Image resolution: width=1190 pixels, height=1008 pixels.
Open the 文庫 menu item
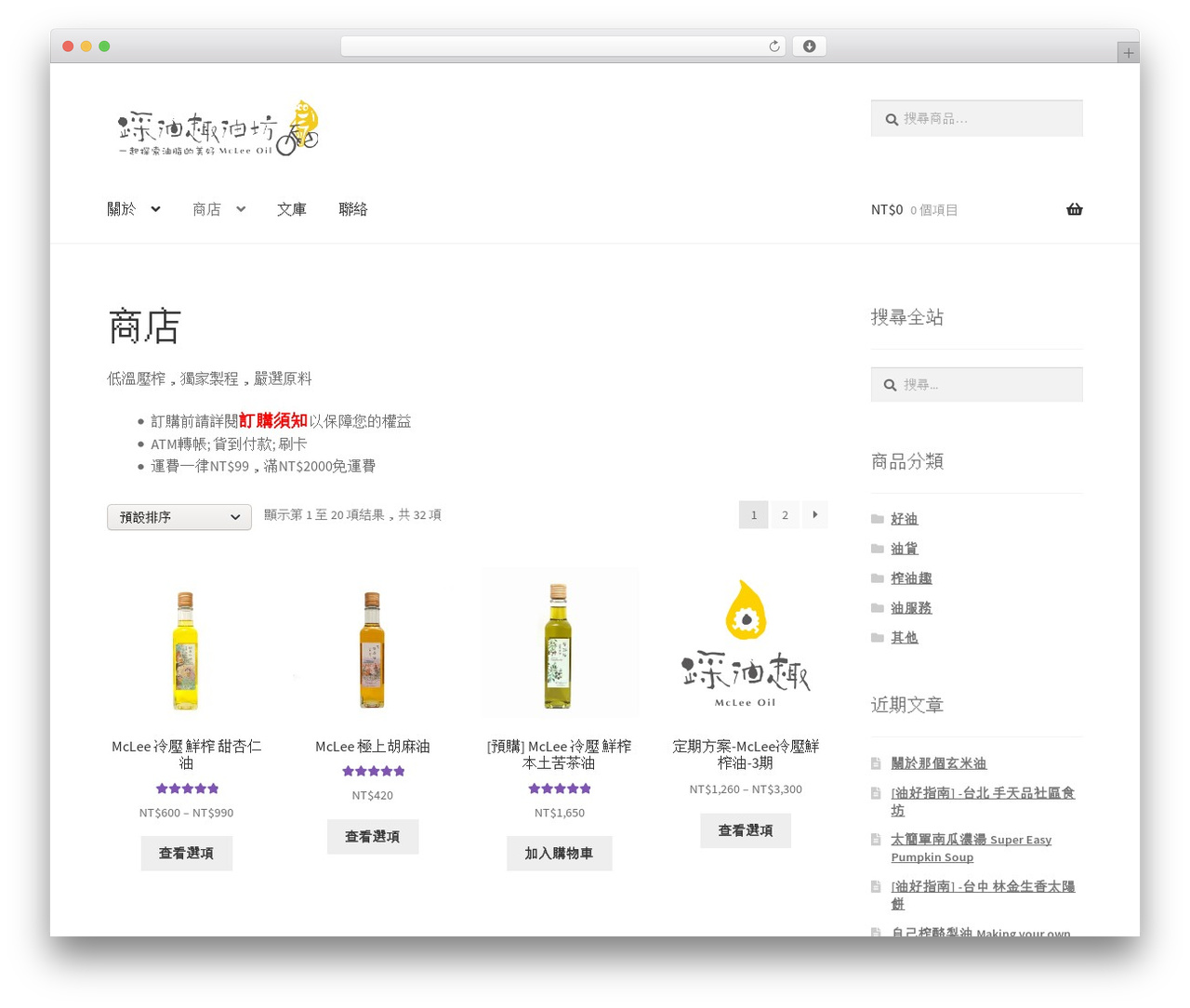tap(291, 209)
